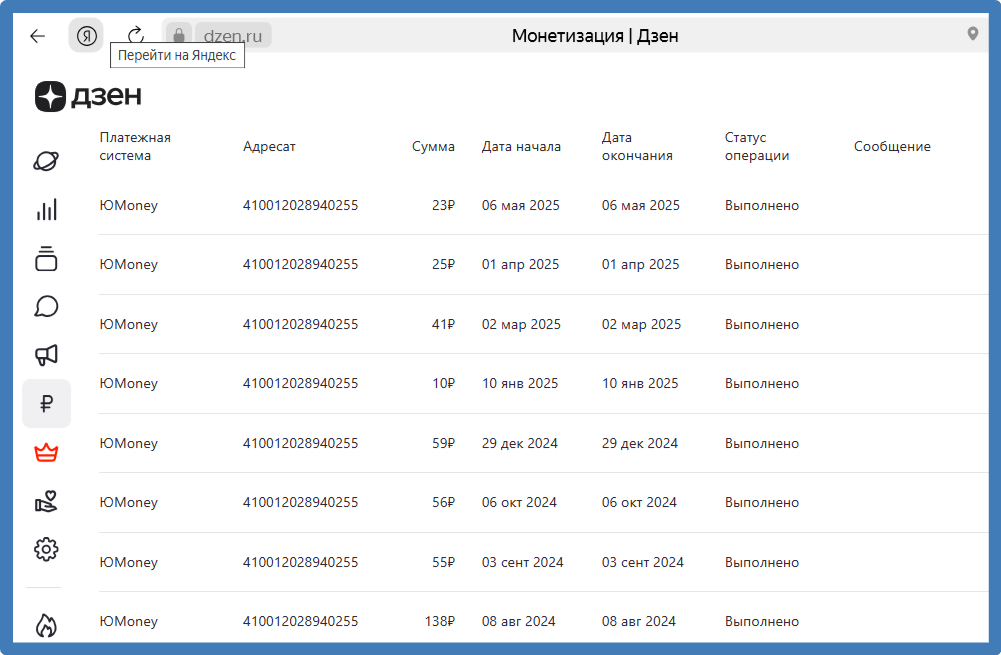Click the Дзен logo

click(x=88, y=96)
